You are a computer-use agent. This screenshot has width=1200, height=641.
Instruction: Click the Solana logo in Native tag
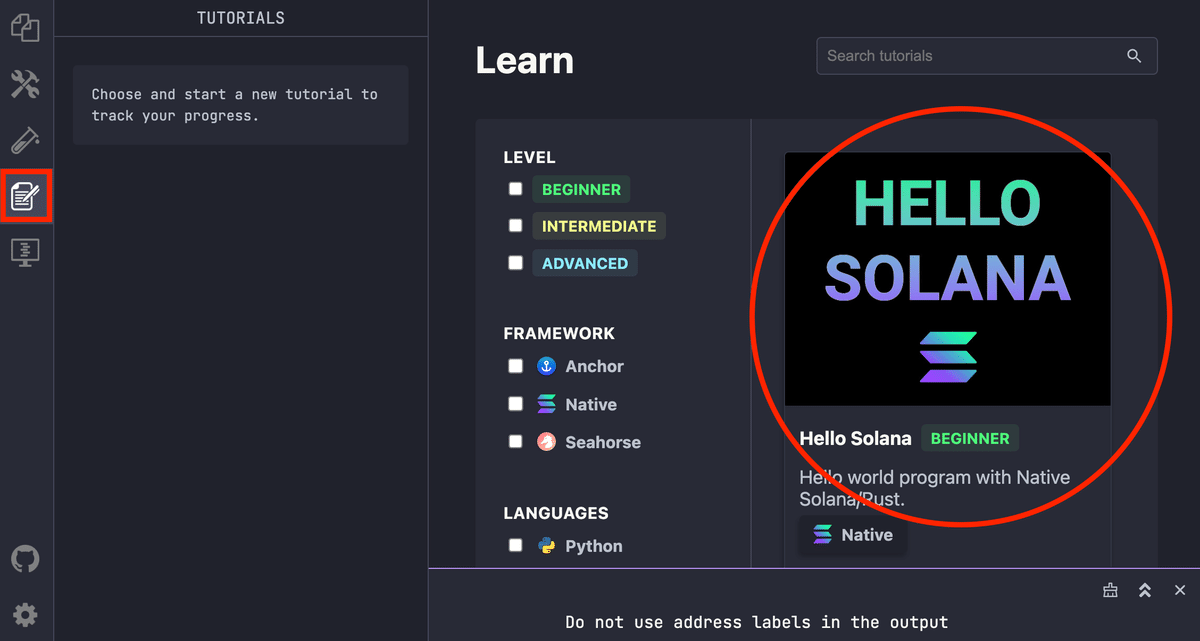[822, 535]
